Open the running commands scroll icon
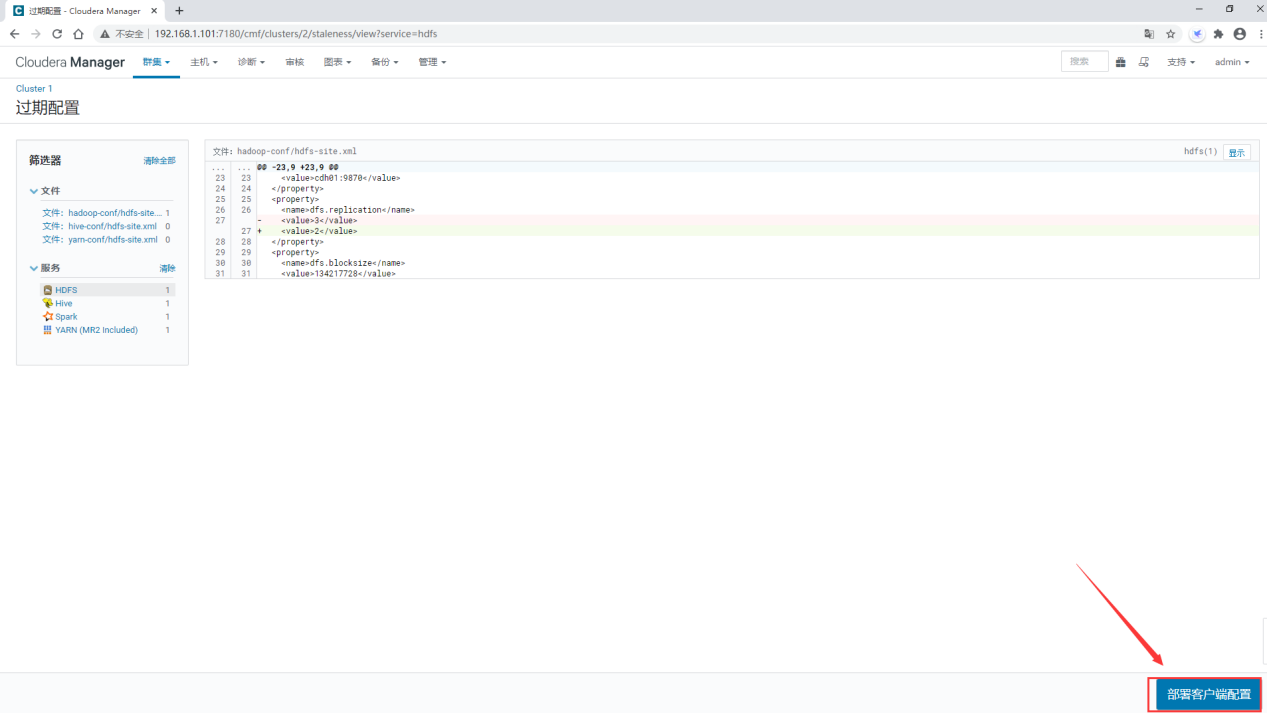Image resolution: width=1267 pixels, height=713 pixels. [1144, 62]
